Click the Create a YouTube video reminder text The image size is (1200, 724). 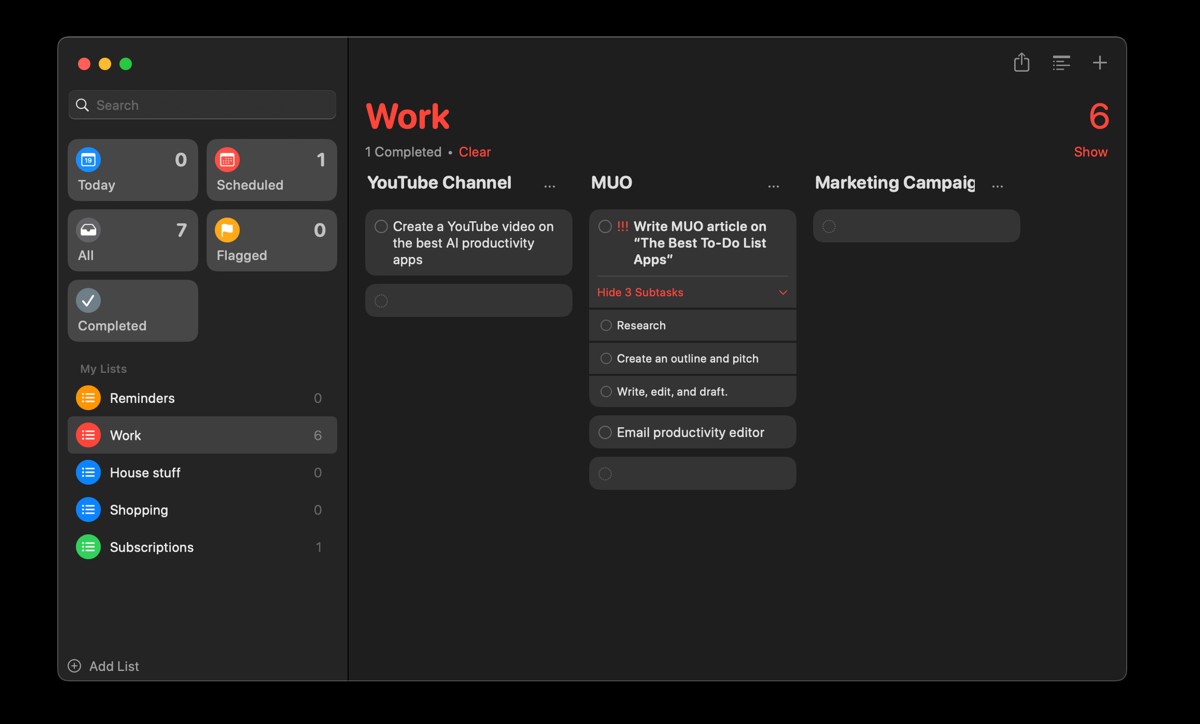coord(473,243)
